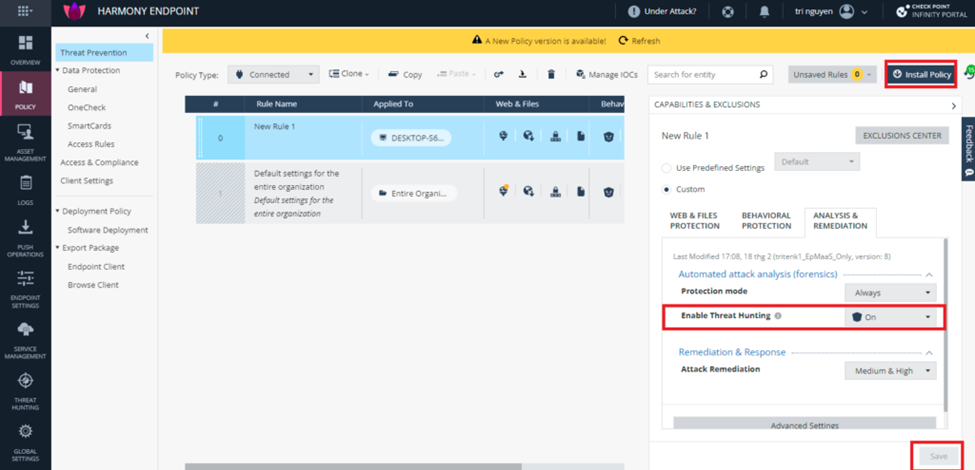Click Refresh in the yellow banner
975x470 pixels.
[639, 41]
